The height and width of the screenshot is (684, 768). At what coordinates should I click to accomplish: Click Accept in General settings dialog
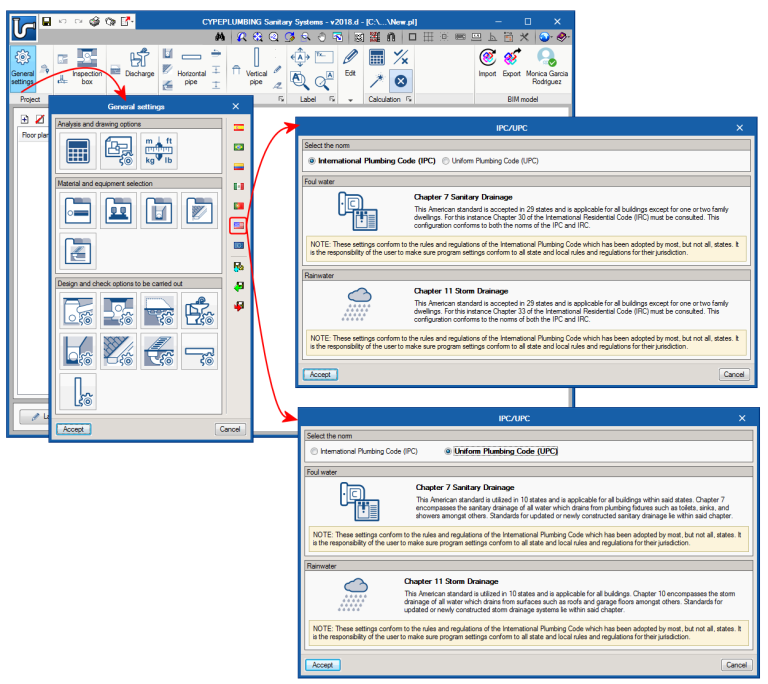[x=73, y=429]
